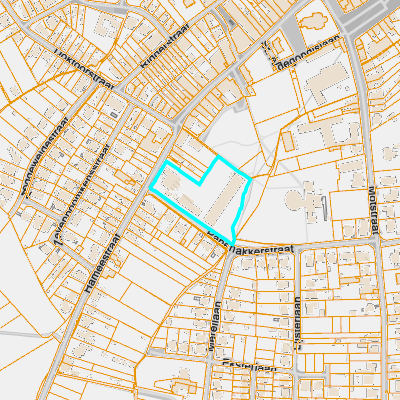Click the Begonialaan street label
This screenshot has height=400, width=400.
309,53
